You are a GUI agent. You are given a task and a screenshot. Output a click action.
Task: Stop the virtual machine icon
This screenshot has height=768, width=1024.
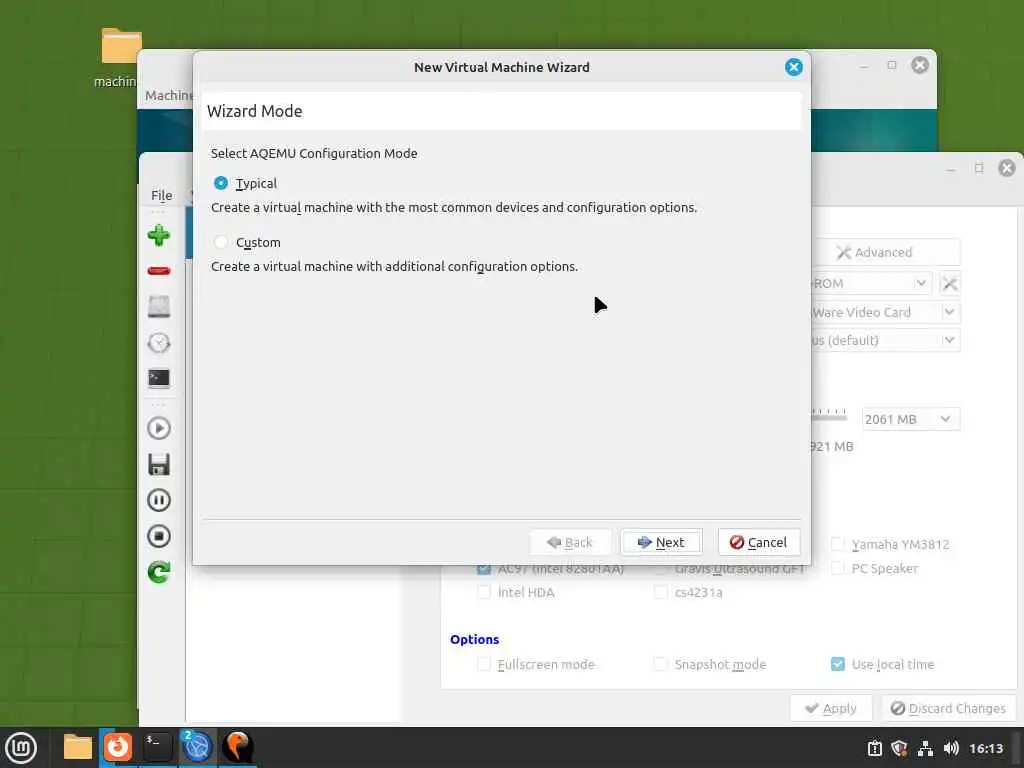pyautogui.click(x=159, y=536)
